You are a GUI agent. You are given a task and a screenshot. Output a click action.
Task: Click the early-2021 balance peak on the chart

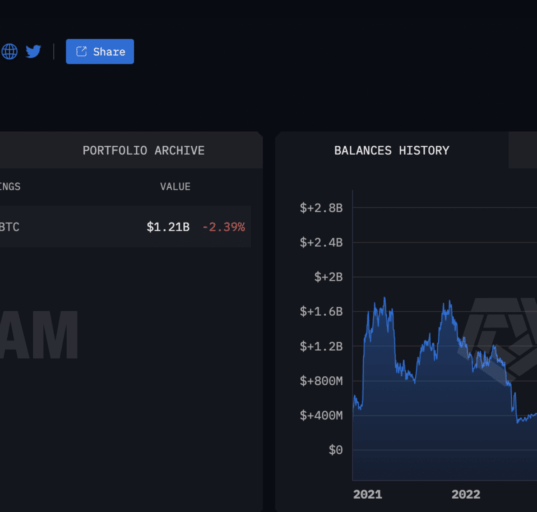385,299
